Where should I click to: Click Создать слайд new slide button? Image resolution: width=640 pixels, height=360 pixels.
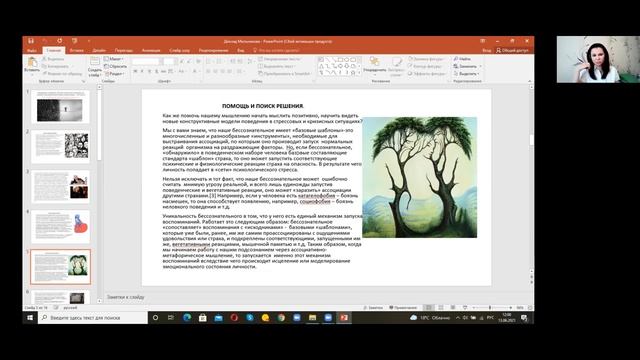pyautogui.click(x=95, y=67)
